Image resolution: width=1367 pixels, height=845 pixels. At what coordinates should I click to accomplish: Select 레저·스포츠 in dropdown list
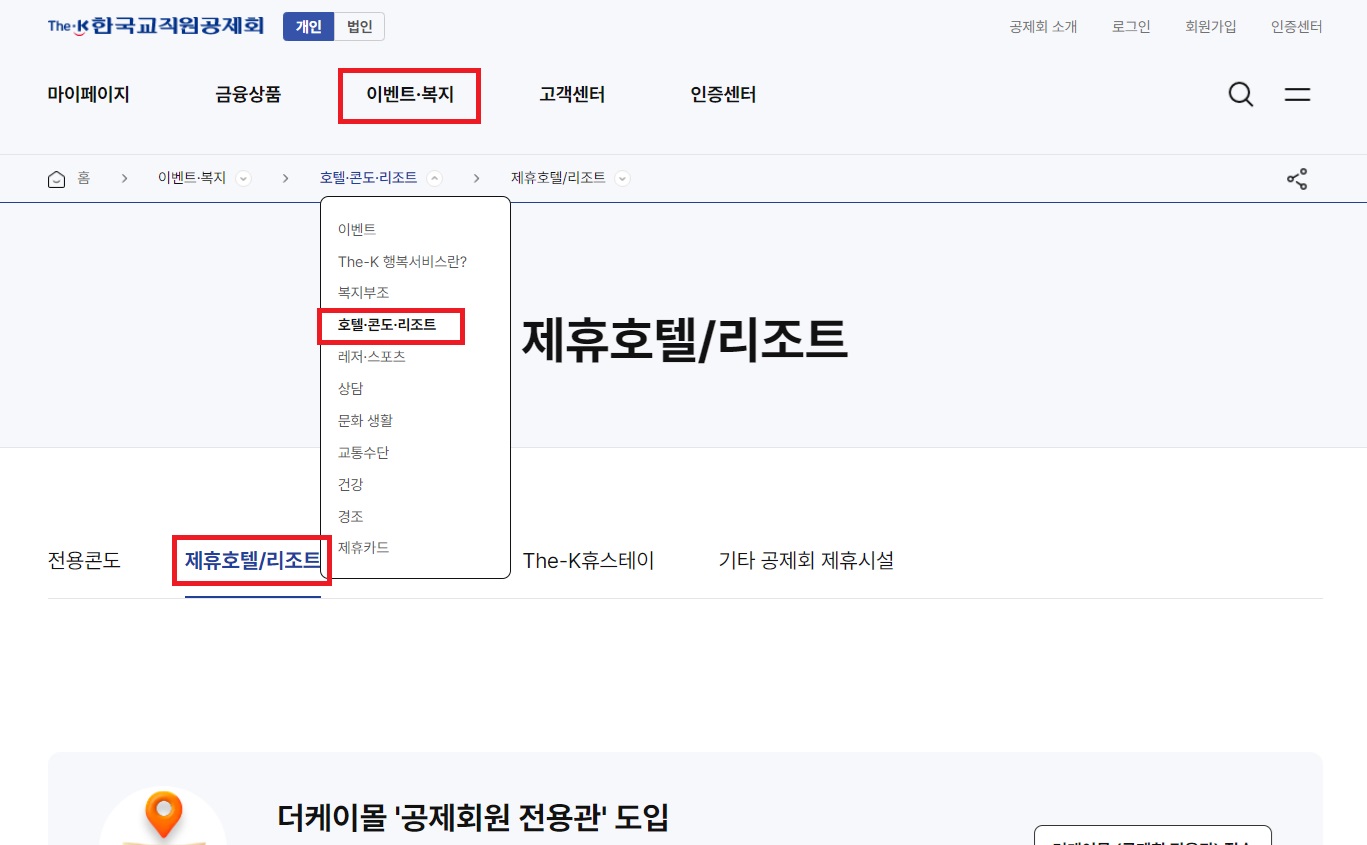point(371,357)
